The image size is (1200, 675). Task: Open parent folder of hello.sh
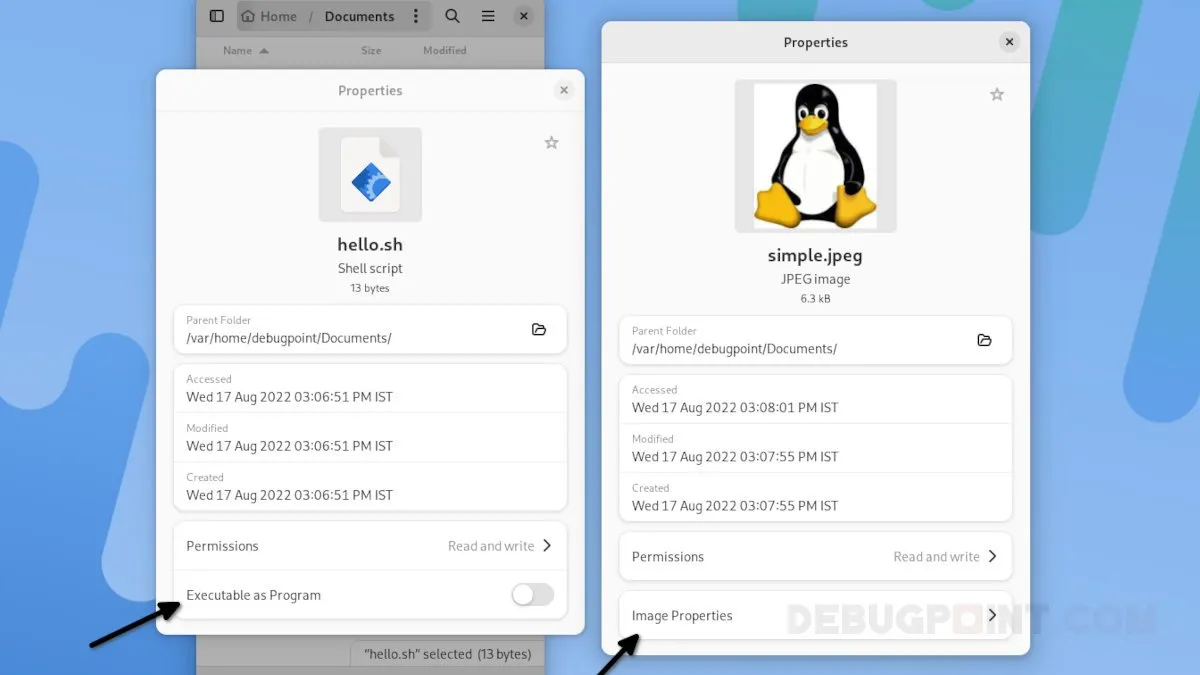coord(539,329)
